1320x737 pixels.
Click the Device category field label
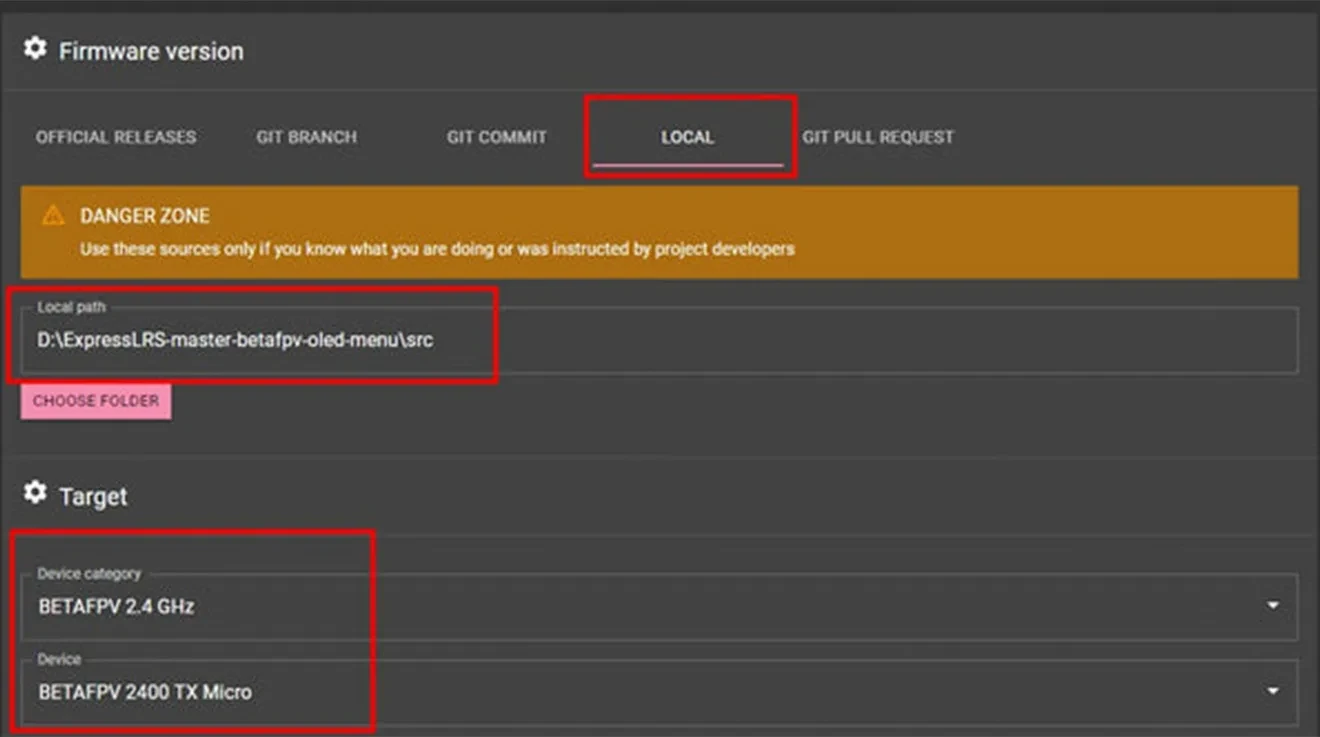coord(89,574)
